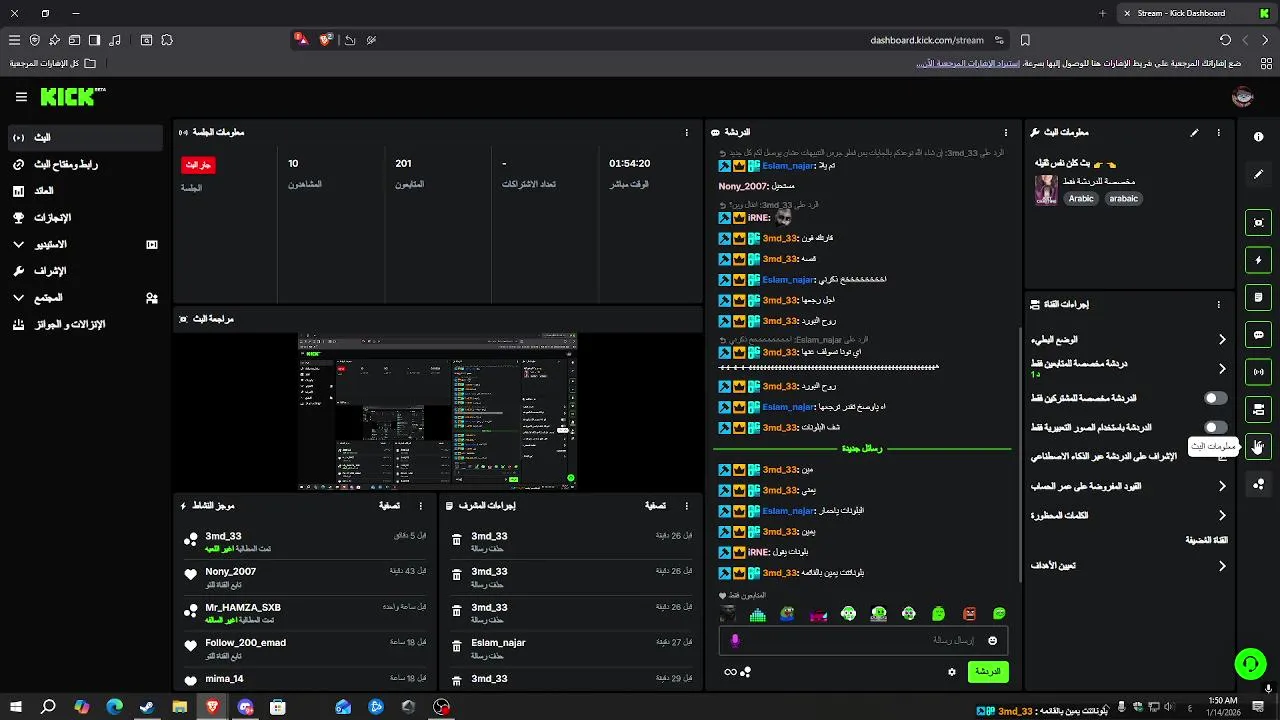Send message with green الدردشة button
1280x720 pixels.
[988, 672]
